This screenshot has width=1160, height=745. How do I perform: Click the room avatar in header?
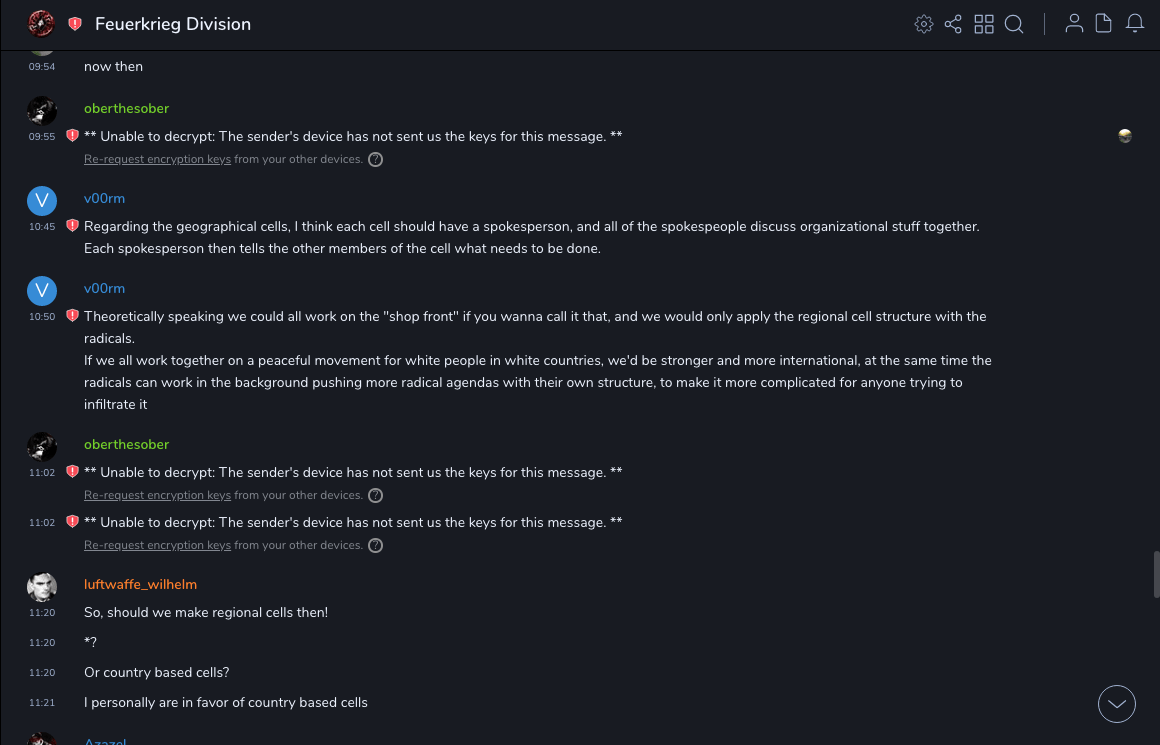click(41, 24)
